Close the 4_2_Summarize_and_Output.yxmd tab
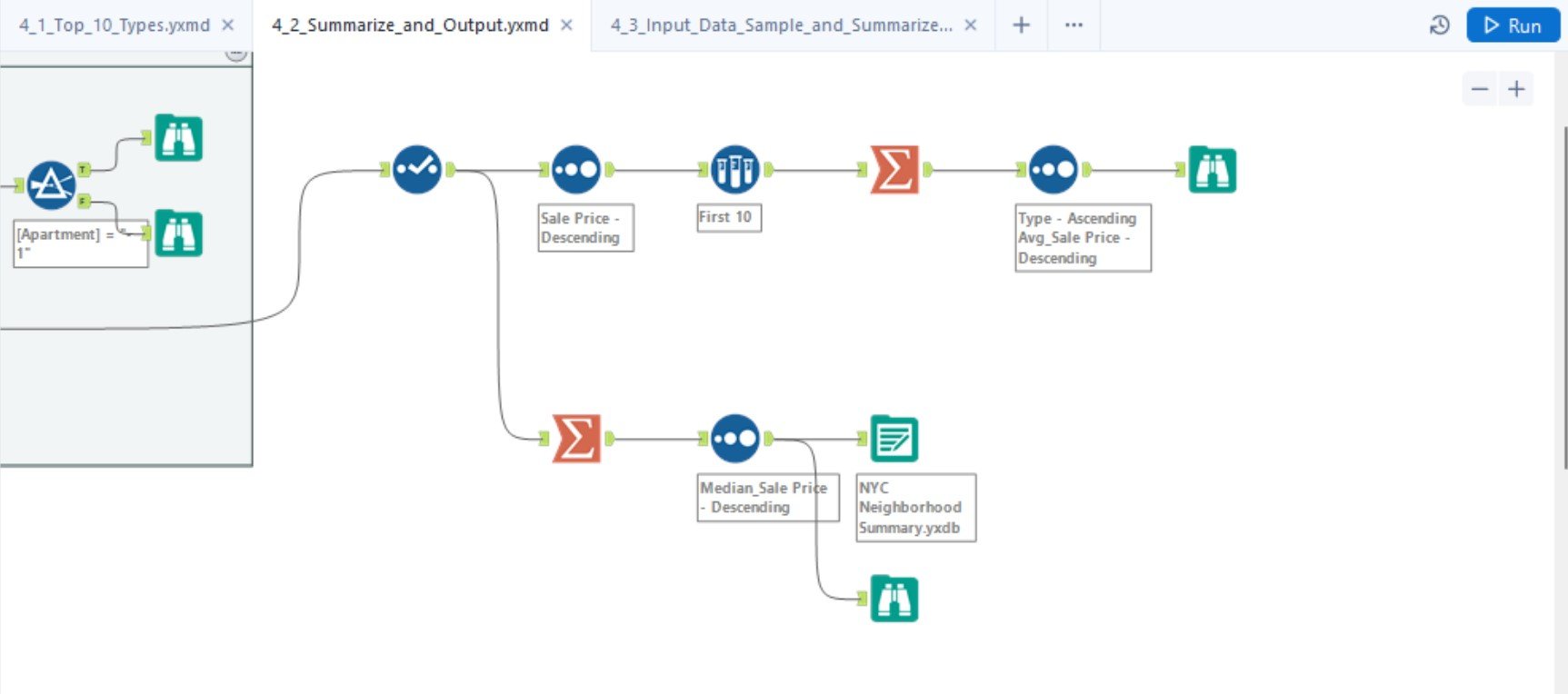1568x694 pixels. 566,25
